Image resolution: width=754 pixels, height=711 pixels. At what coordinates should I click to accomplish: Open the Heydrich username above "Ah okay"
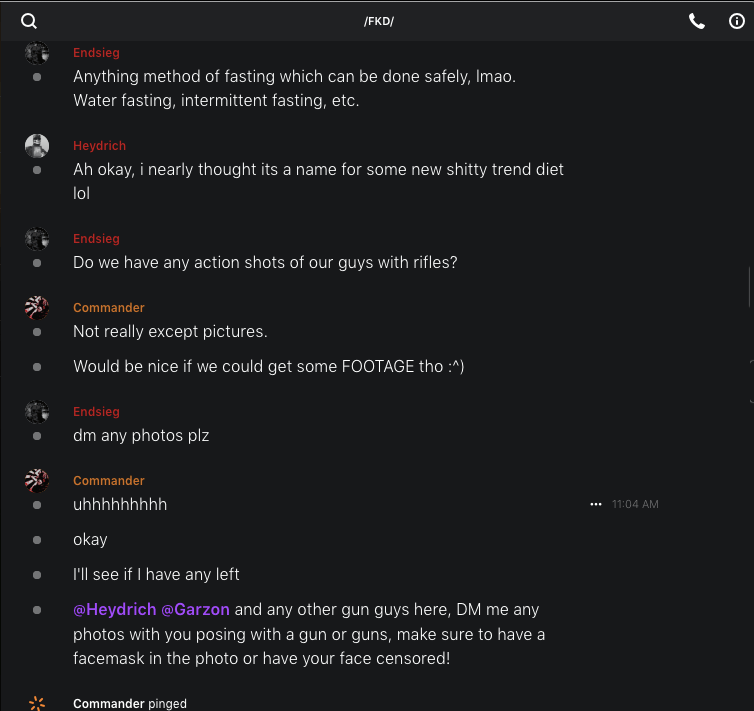click(x=99, y=146)
